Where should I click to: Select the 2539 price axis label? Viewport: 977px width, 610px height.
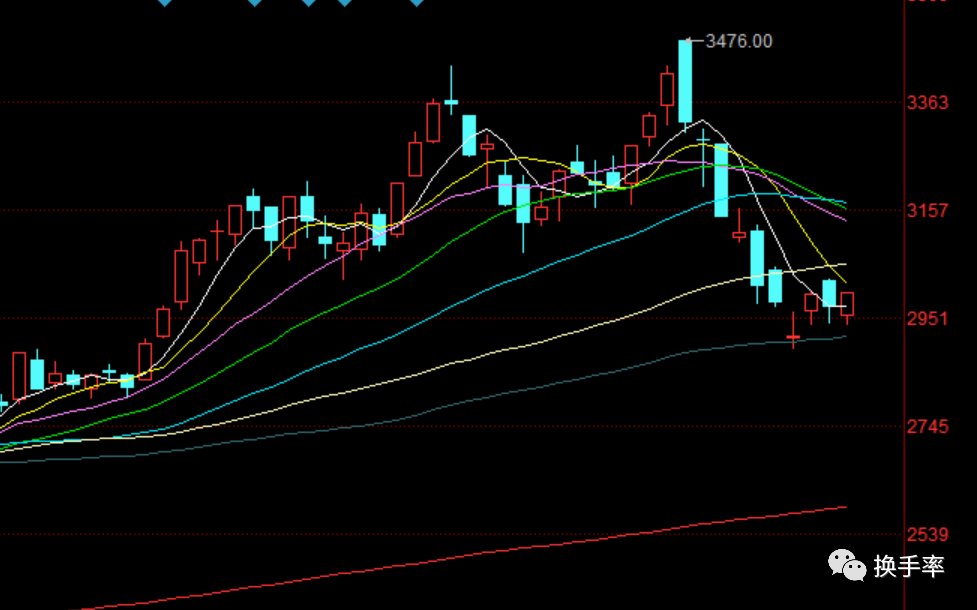tap(928, 535)
